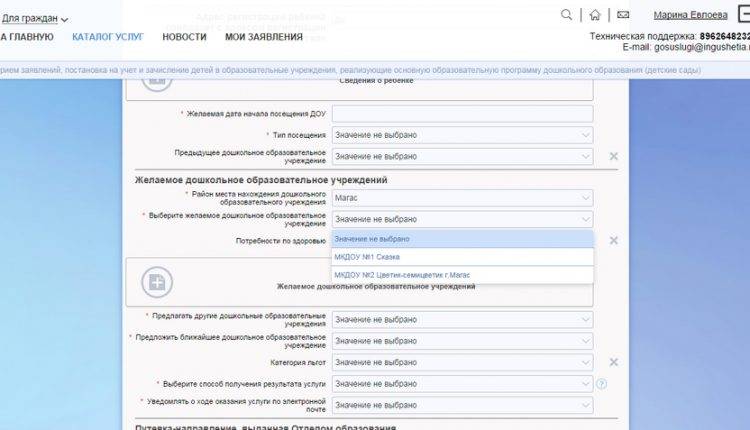Select 'МКДОУ №1 Сказка' from list
Viewport: 750px width, 430px height.
pos(367,257)
